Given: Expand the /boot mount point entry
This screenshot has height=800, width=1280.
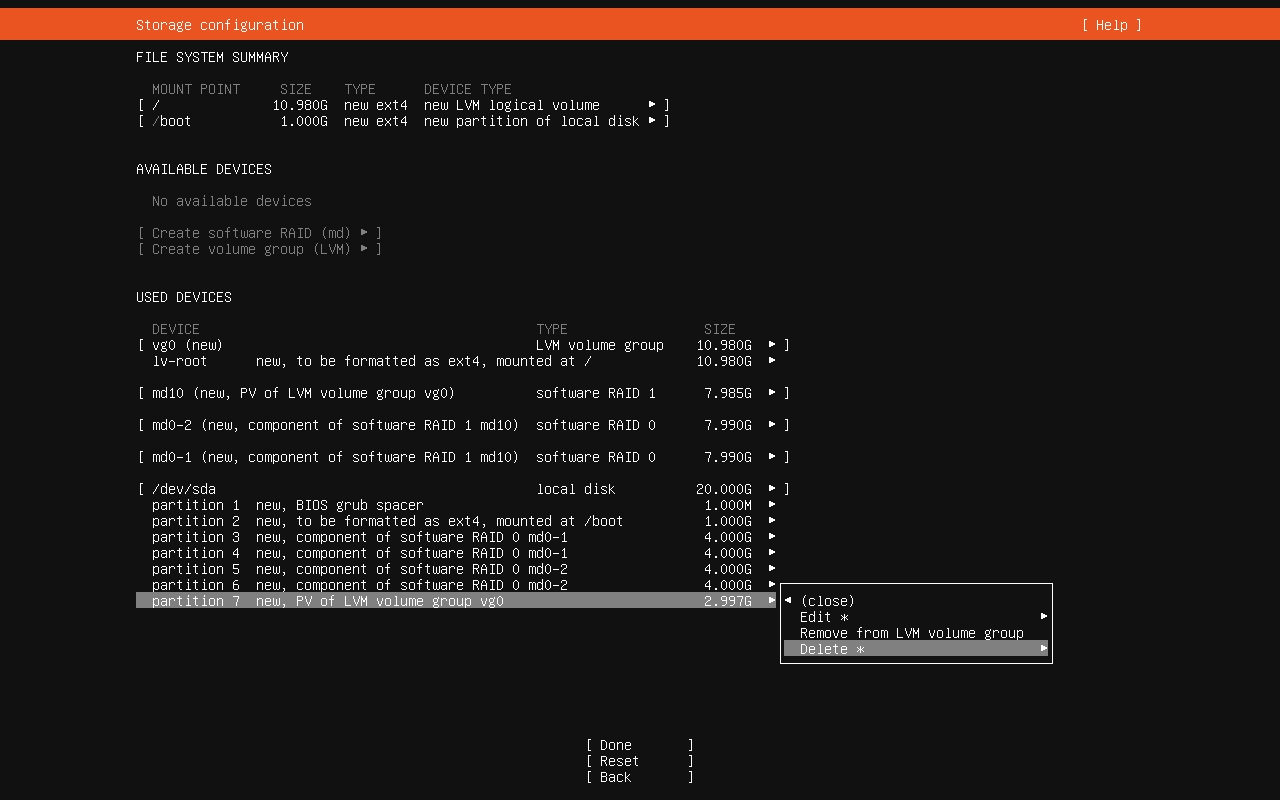Looking at the screenshot, I should (x=403, y=121).
